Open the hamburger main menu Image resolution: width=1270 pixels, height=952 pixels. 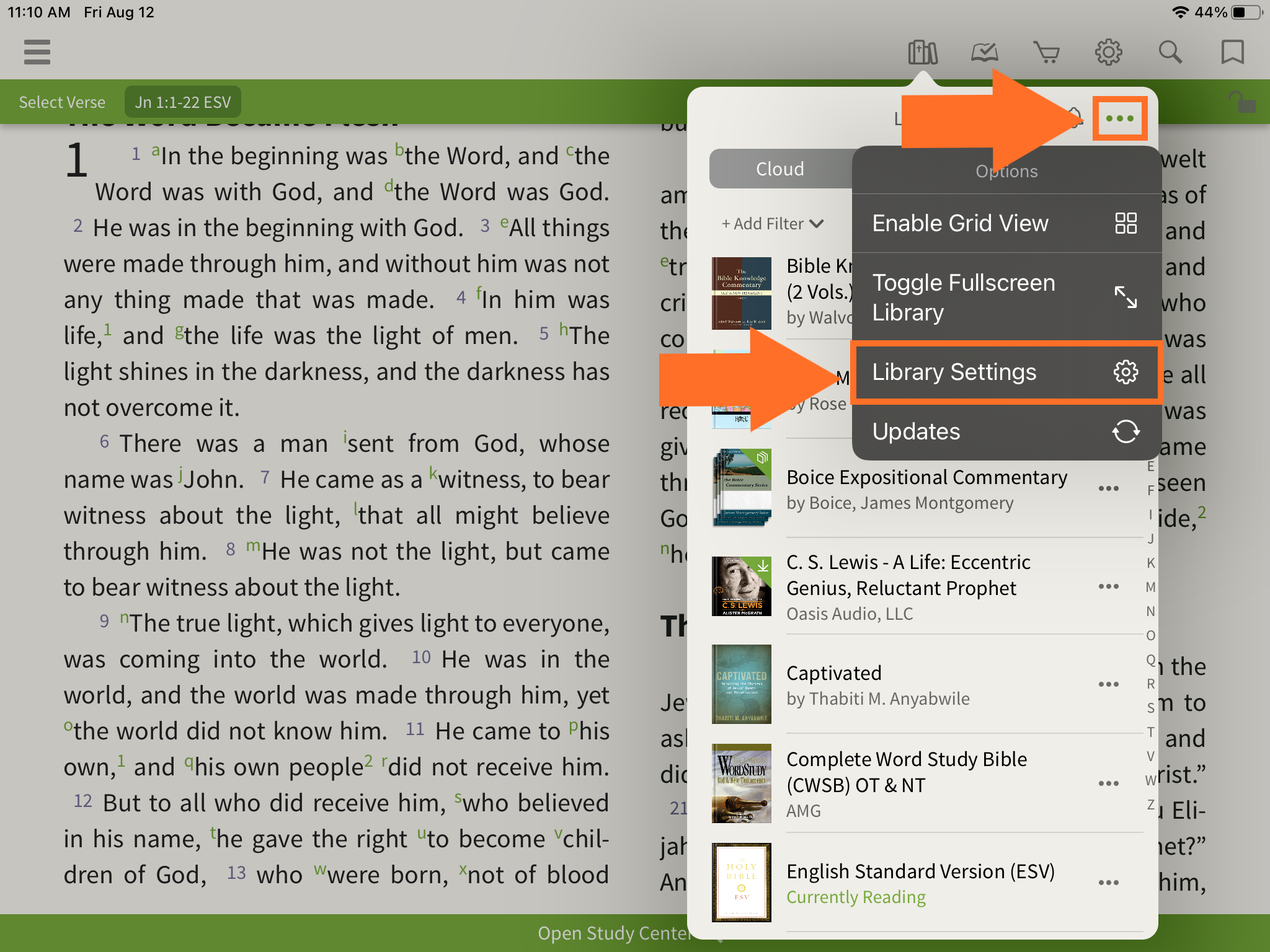pyautogui.click(x=37, y=52)
